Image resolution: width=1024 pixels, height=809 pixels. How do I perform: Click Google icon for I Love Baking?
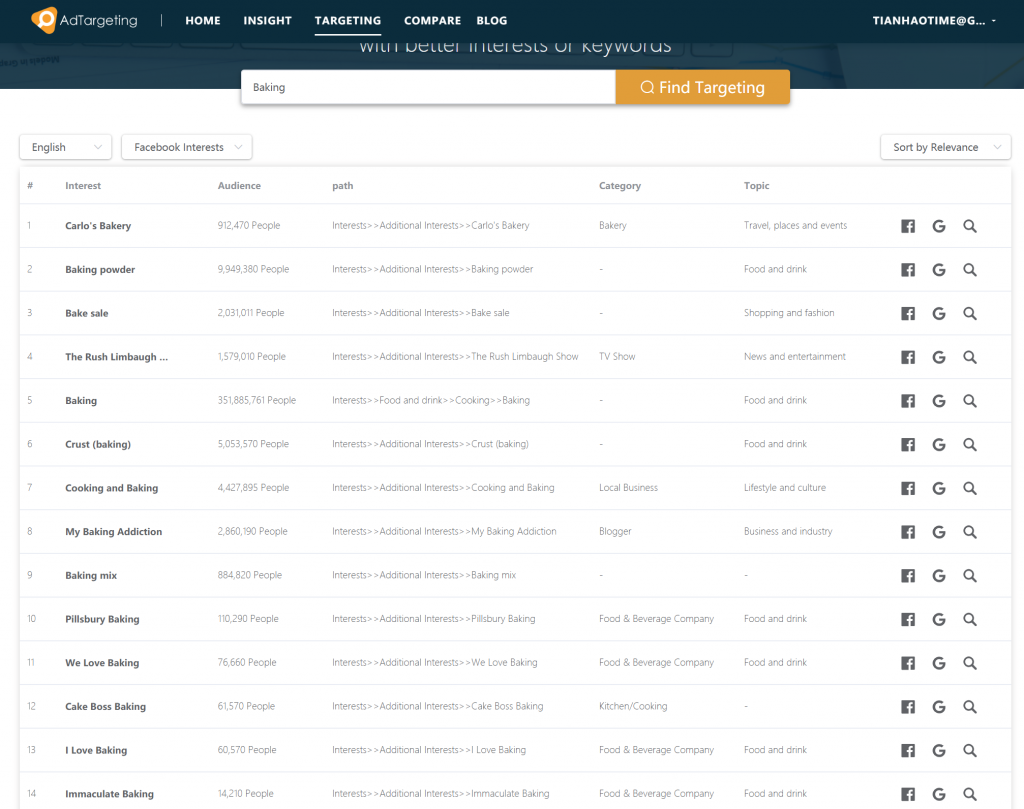point(938,751)
